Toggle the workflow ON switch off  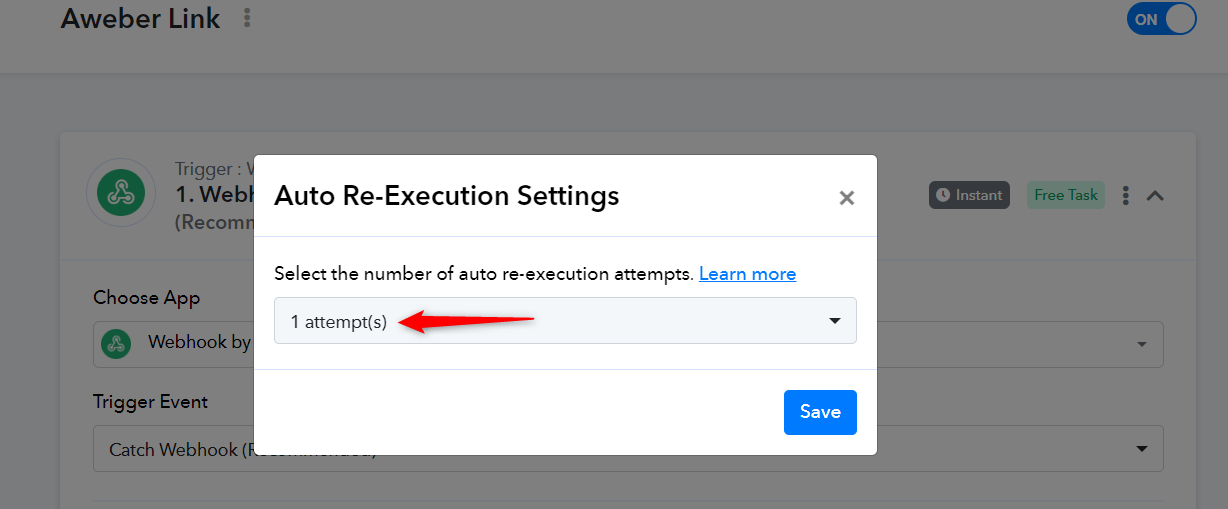coord(1161,19)
